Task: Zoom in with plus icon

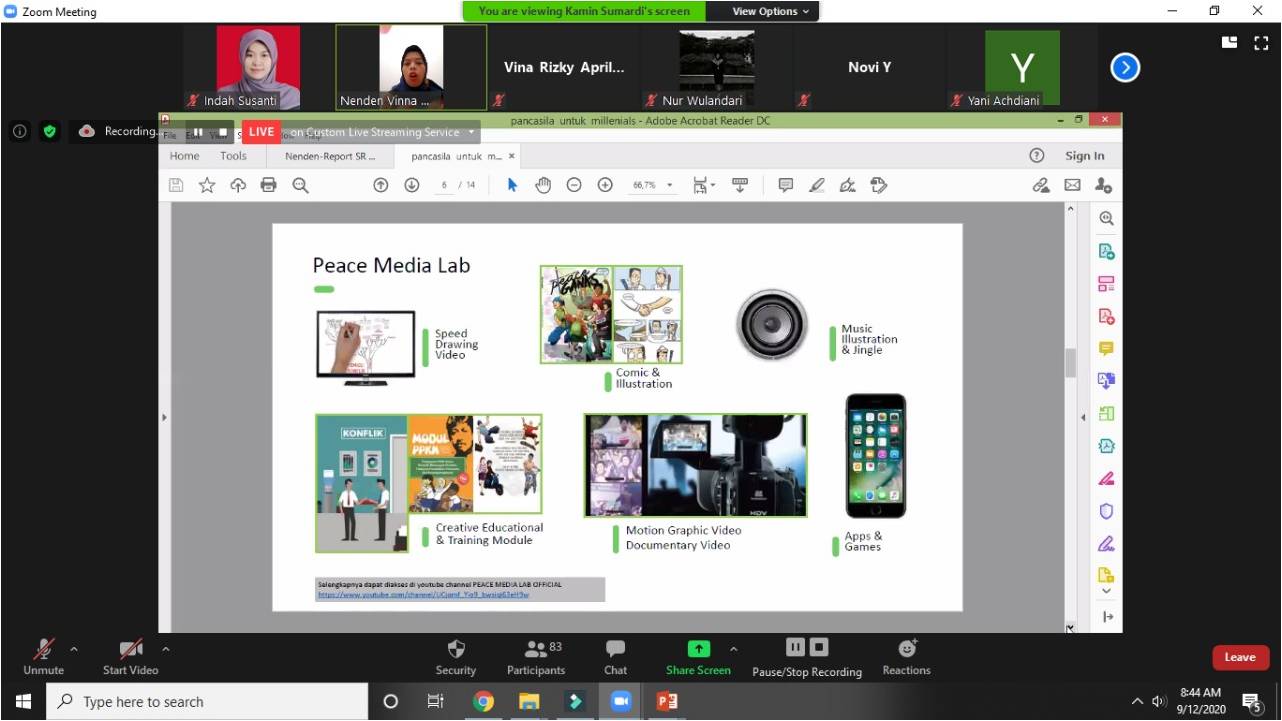Action: (605, 185)
